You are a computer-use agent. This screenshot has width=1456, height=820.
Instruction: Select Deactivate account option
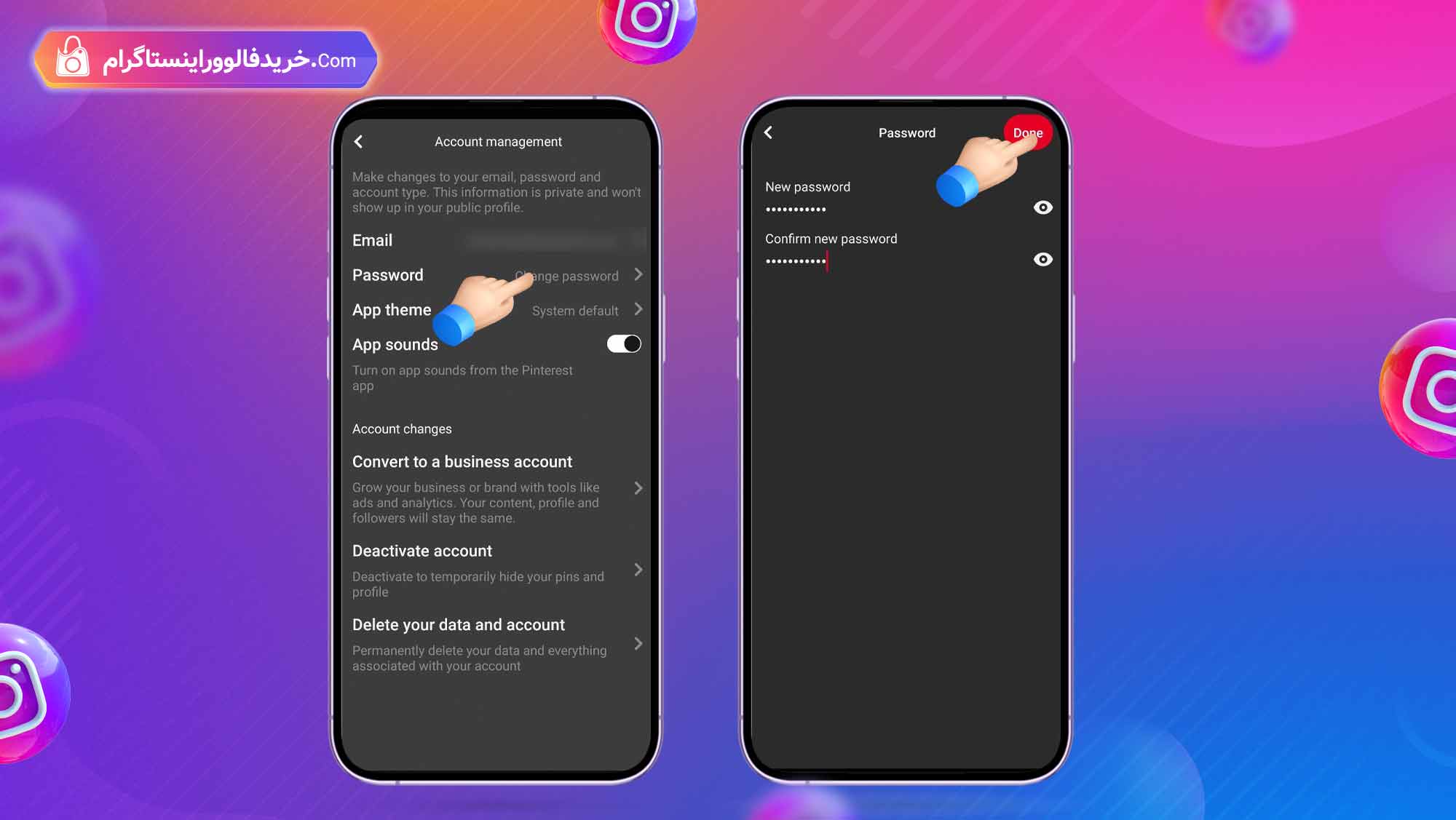pyautogui.click(x=421, y=550)
